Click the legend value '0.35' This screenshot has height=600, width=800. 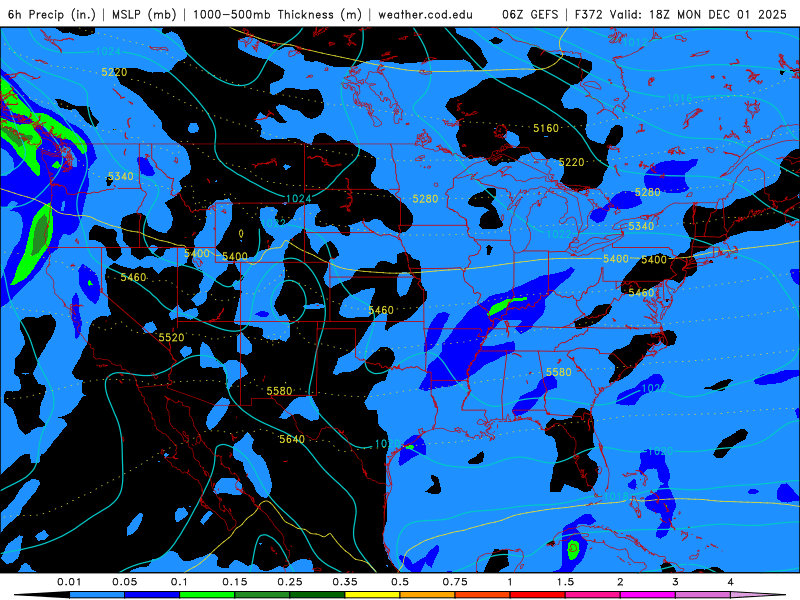(345, 582)
